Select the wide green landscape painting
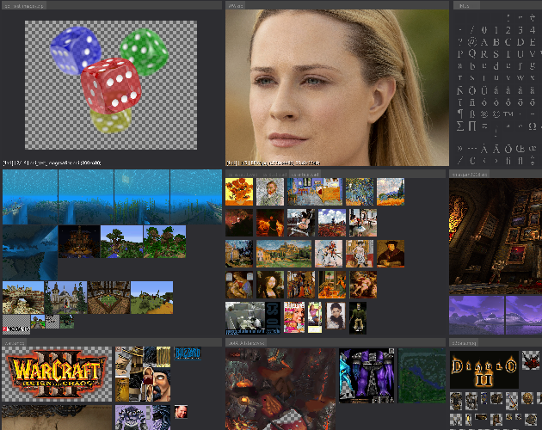This screenshot has height=430, width=542. pyautogui.click(x=284, y=254)
